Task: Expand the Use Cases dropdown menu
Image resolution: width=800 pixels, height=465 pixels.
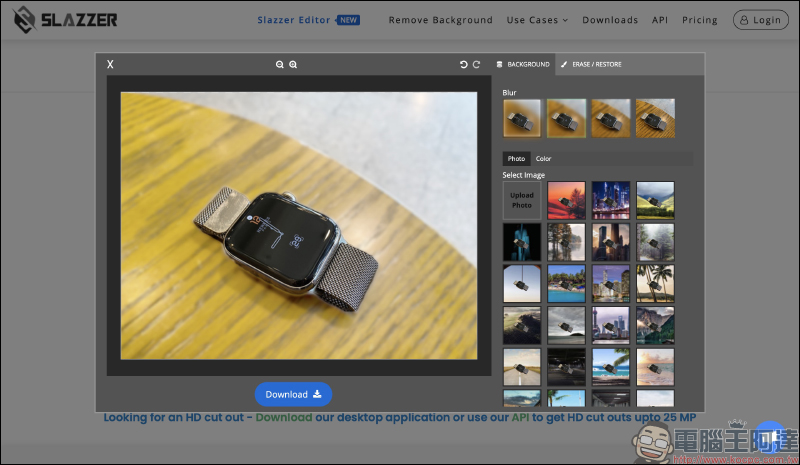Action: click(537, 20)
